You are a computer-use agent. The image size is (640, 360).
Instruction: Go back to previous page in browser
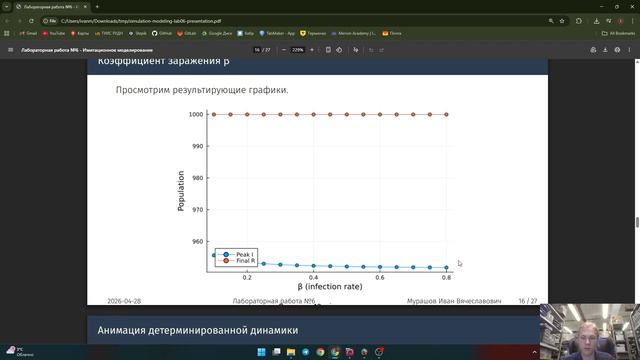[7, 21]
